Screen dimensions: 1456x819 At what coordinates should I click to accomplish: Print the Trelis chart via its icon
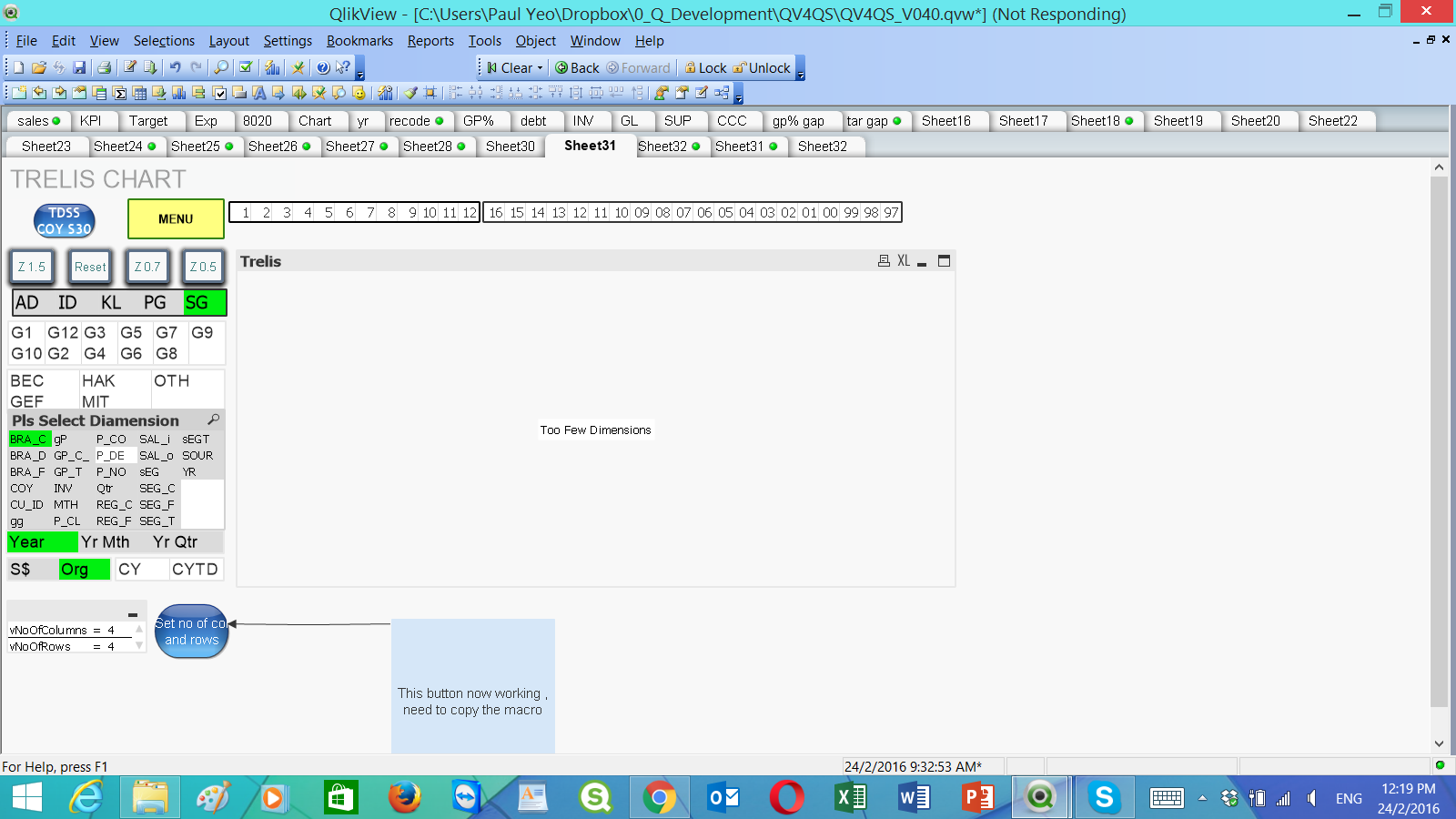coord(884,261)
